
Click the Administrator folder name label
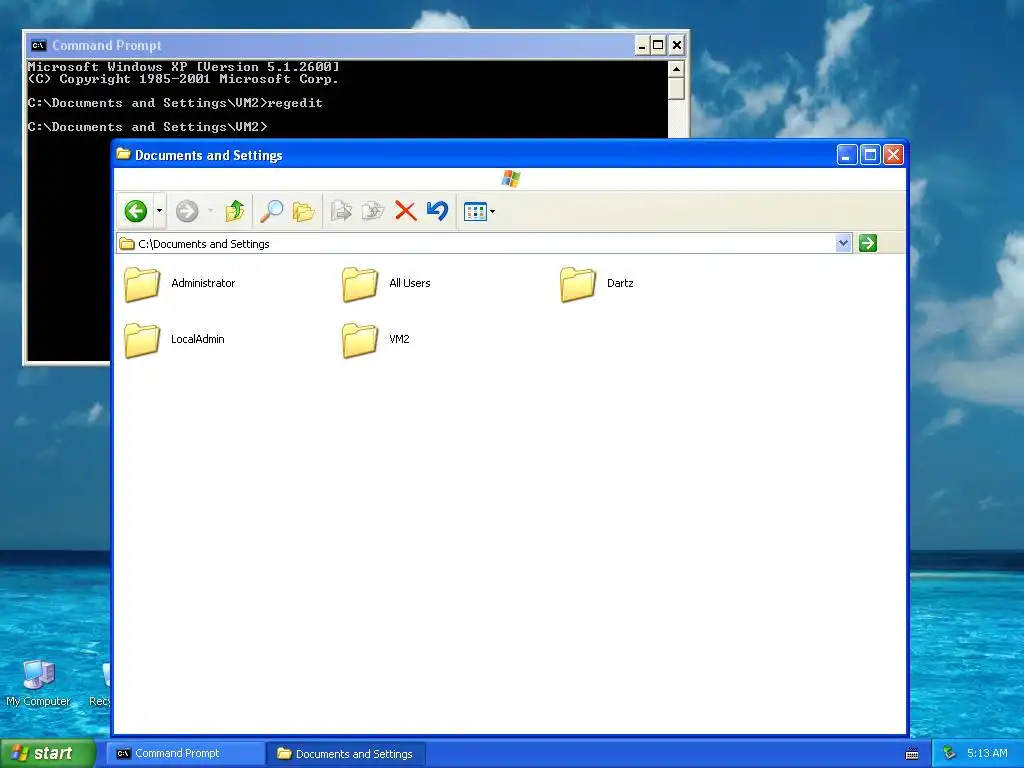(x=203, y=283)
